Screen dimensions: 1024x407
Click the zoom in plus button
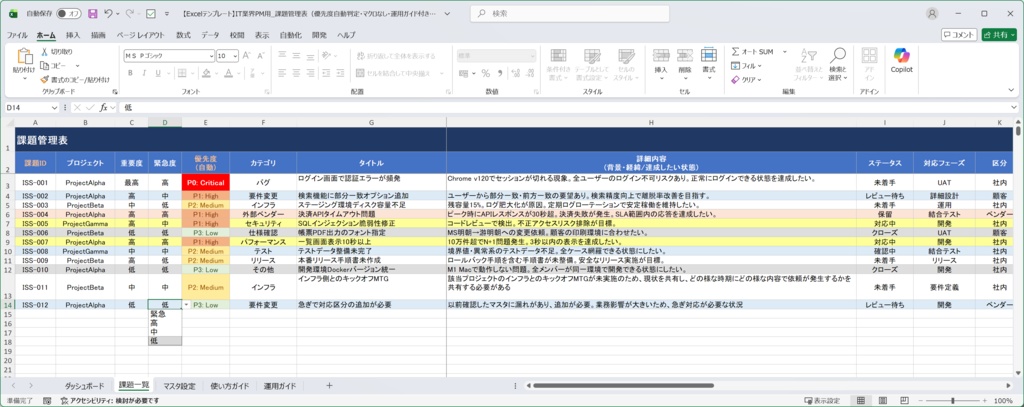coord(986,400)
